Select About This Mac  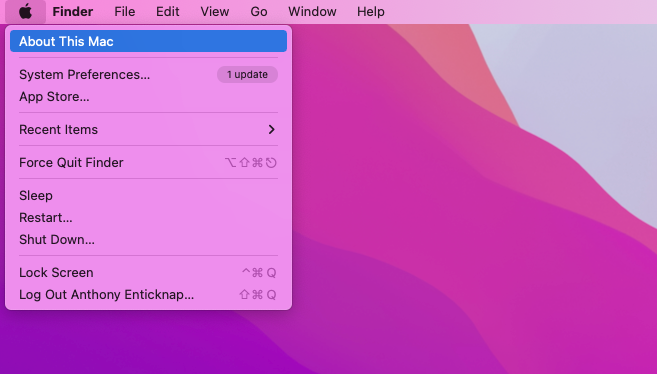[148, 41]
